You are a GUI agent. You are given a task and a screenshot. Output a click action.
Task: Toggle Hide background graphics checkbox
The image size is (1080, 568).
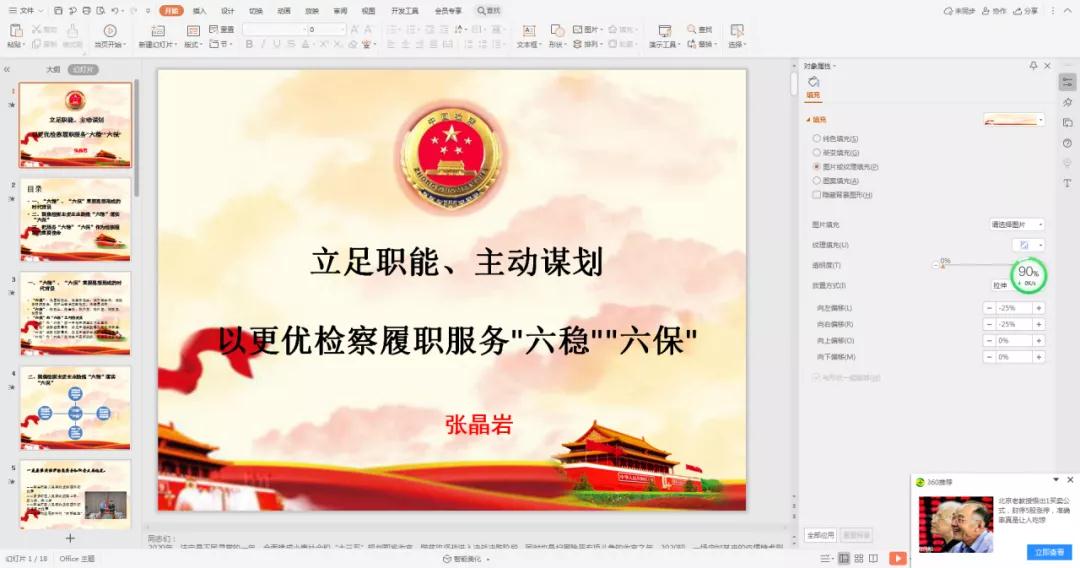817,195
